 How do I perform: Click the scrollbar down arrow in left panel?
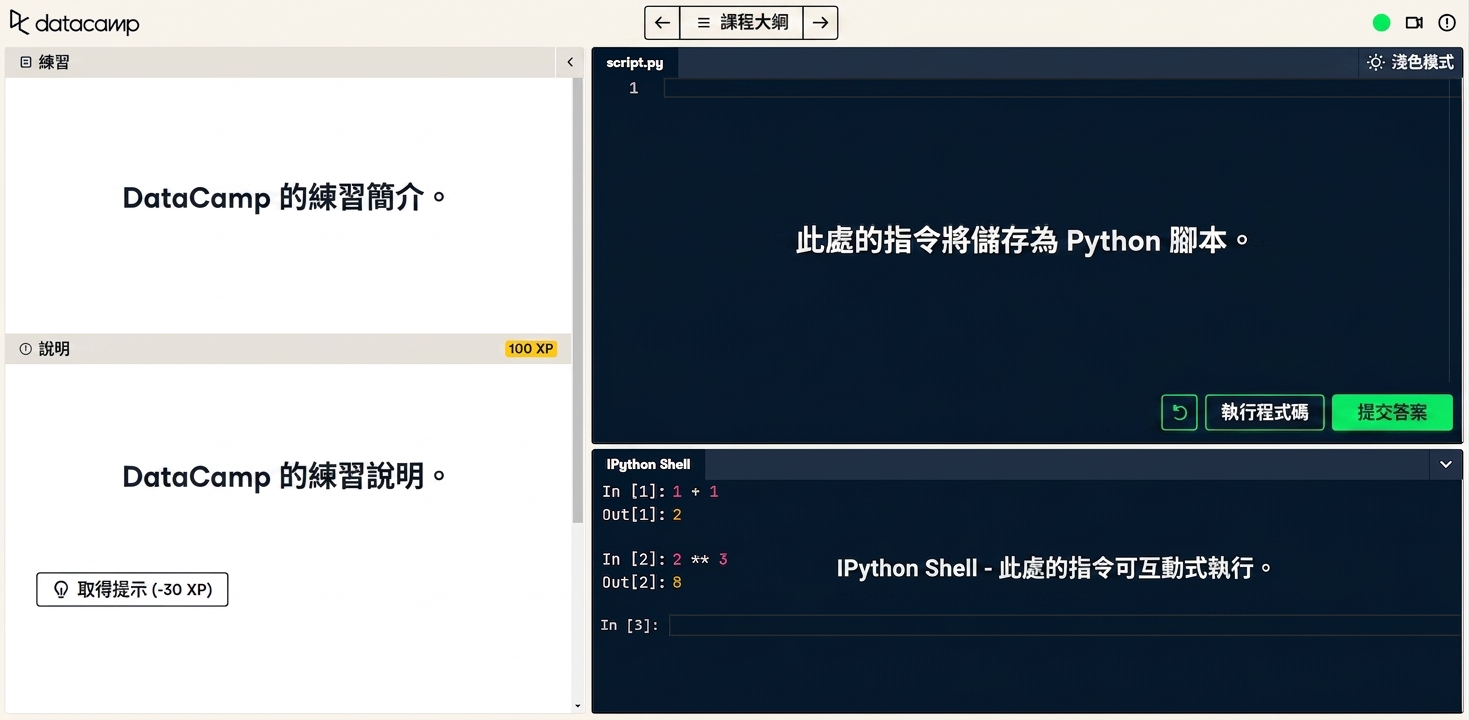click(x=577, y=706)
